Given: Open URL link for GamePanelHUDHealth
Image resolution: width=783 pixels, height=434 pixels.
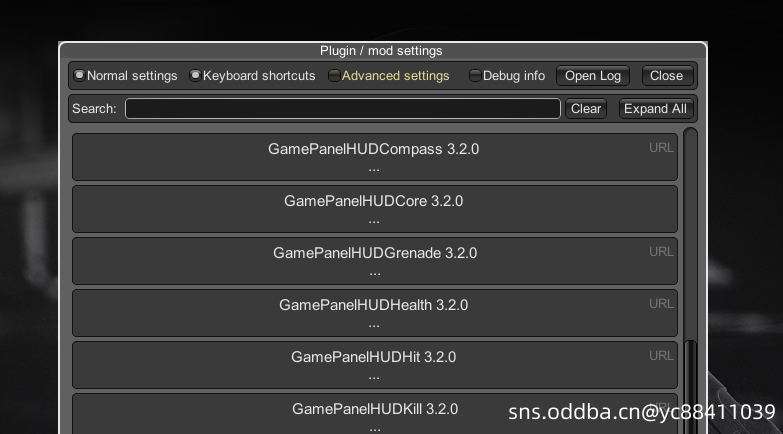Looking at the screenshot, I should 661,304.
